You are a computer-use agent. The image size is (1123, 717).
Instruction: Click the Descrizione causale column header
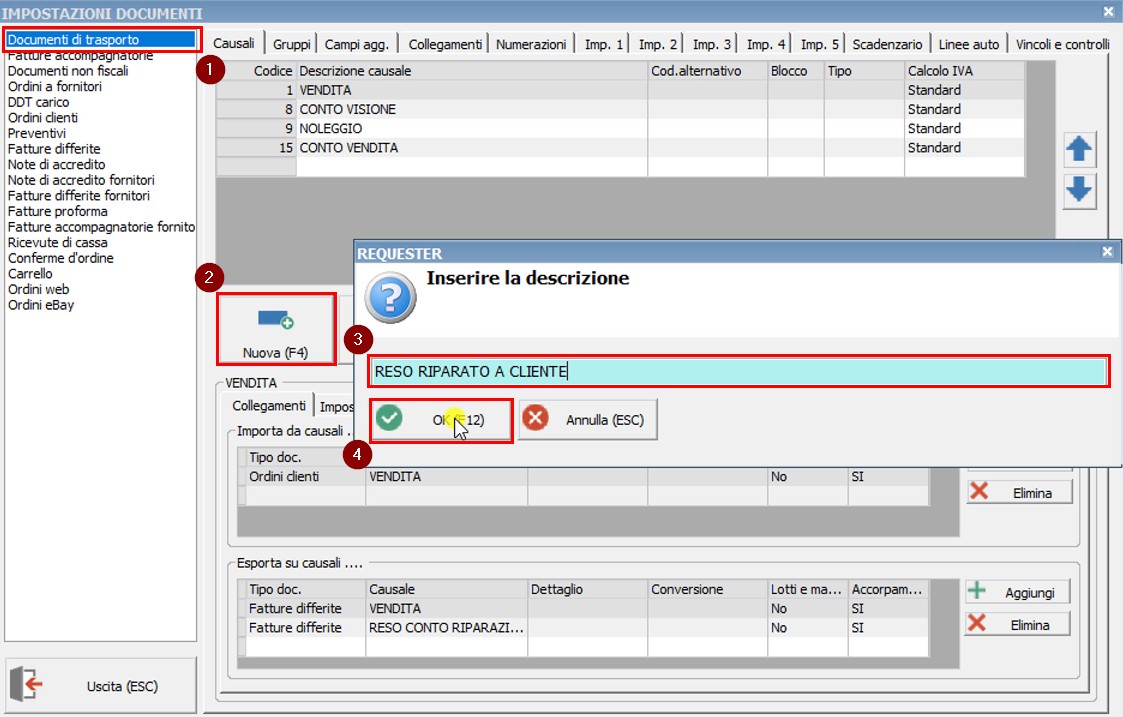pos(472,71)
